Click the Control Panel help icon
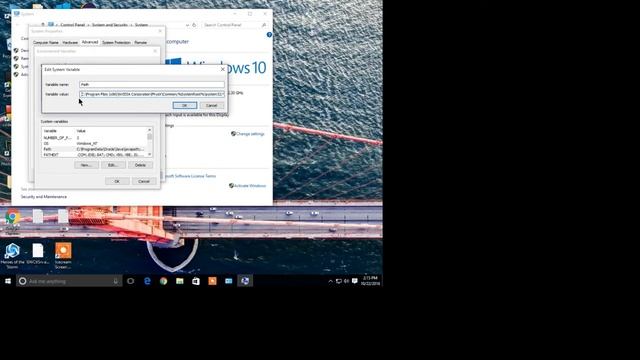This screenshot has width=640, height=360. (x=269, y=35)
